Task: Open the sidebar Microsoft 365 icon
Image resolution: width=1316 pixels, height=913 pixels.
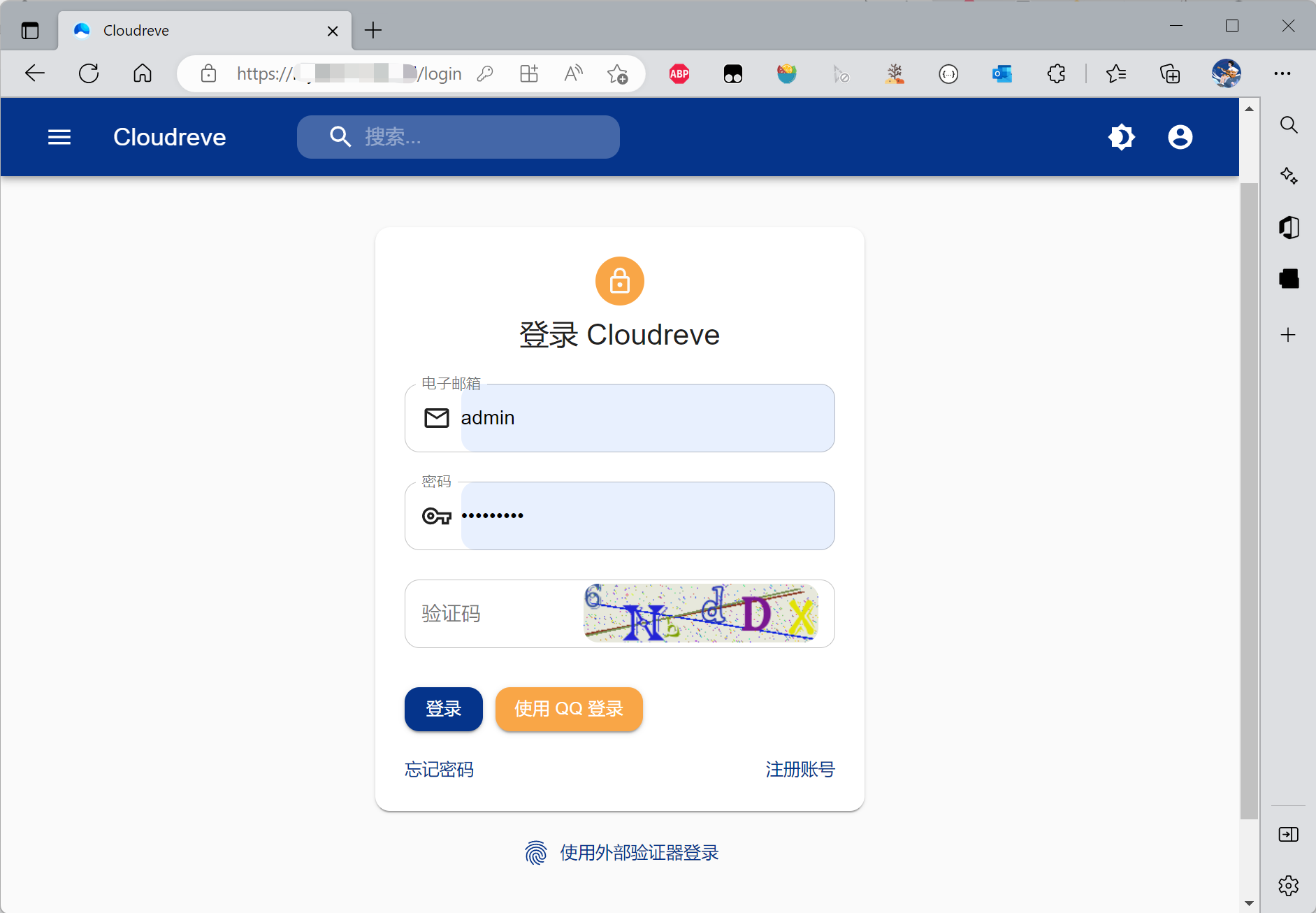Action: click(1289, 227)
